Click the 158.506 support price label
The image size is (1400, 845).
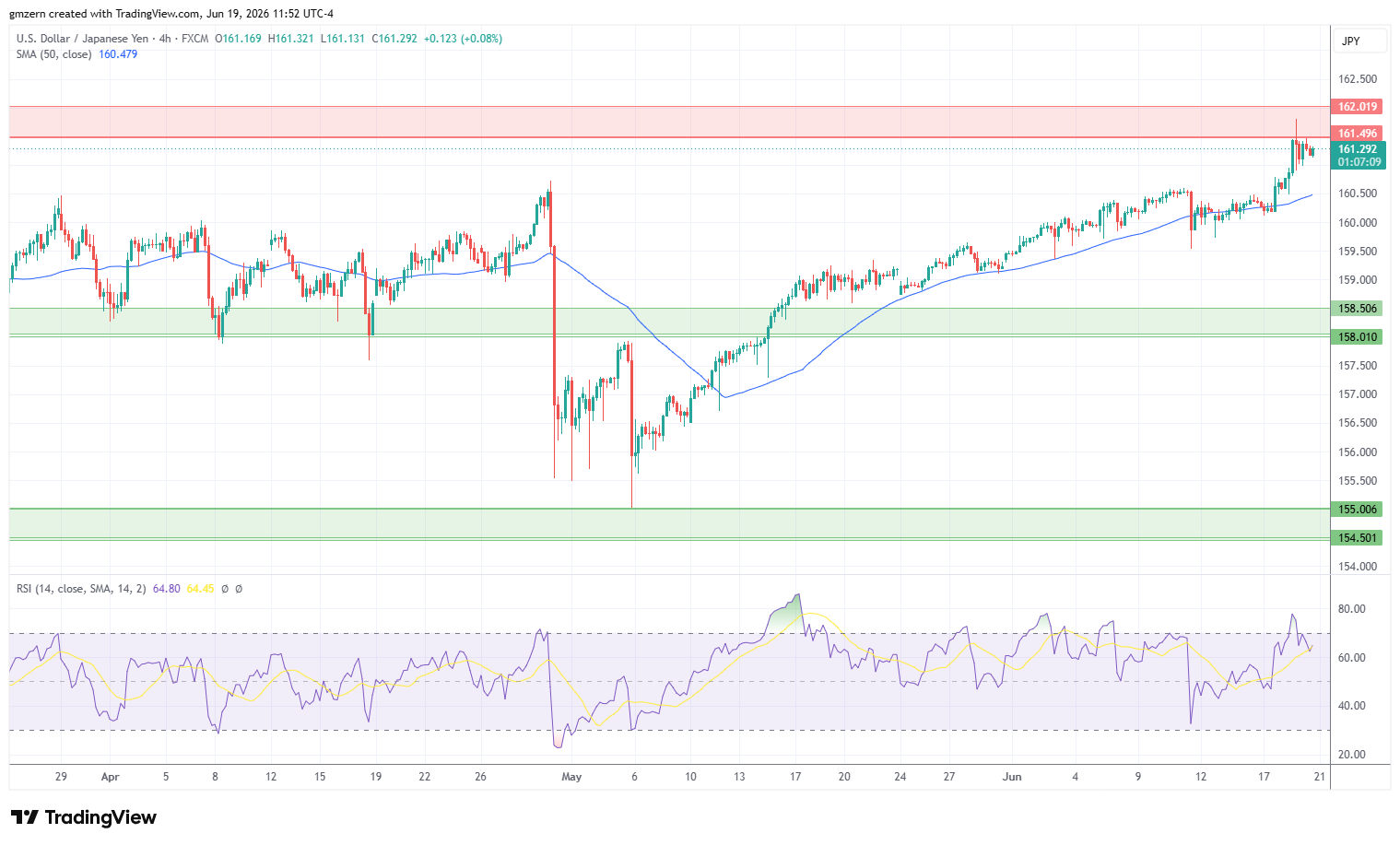[x=1358, y=309]
